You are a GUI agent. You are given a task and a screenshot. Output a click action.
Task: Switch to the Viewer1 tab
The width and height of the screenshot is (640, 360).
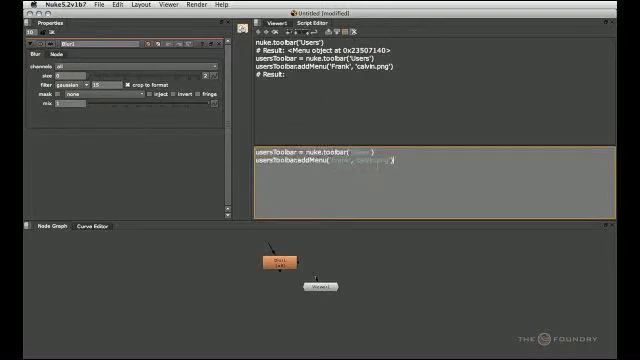coord(277,23)
